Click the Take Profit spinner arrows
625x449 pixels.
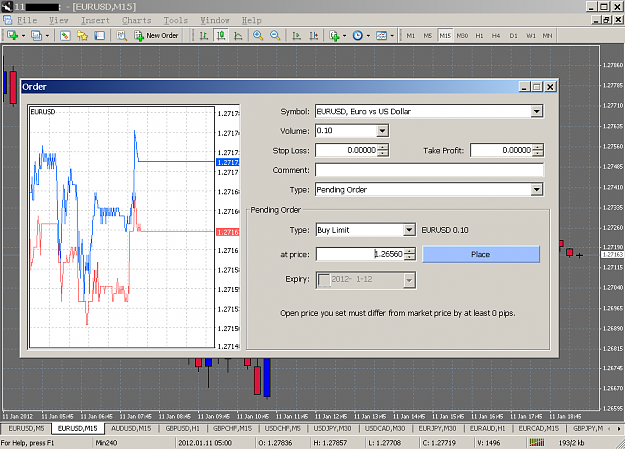click(x=538, y=150)
